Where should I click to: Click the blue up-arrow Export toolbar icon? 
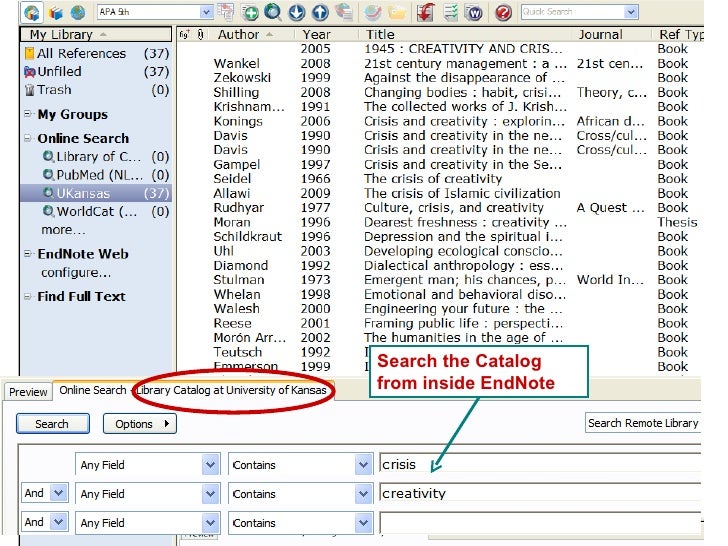(319, 13)
